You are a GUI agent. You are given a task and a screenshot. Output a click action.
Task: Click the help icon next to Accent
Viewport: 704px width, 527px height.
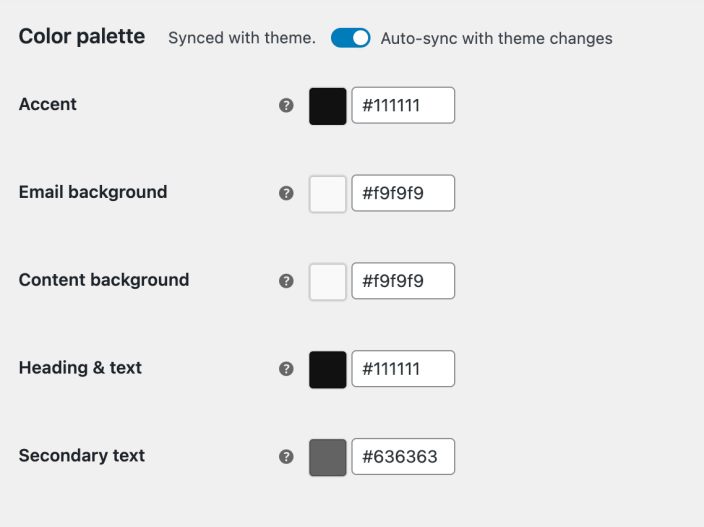[286, 105]
